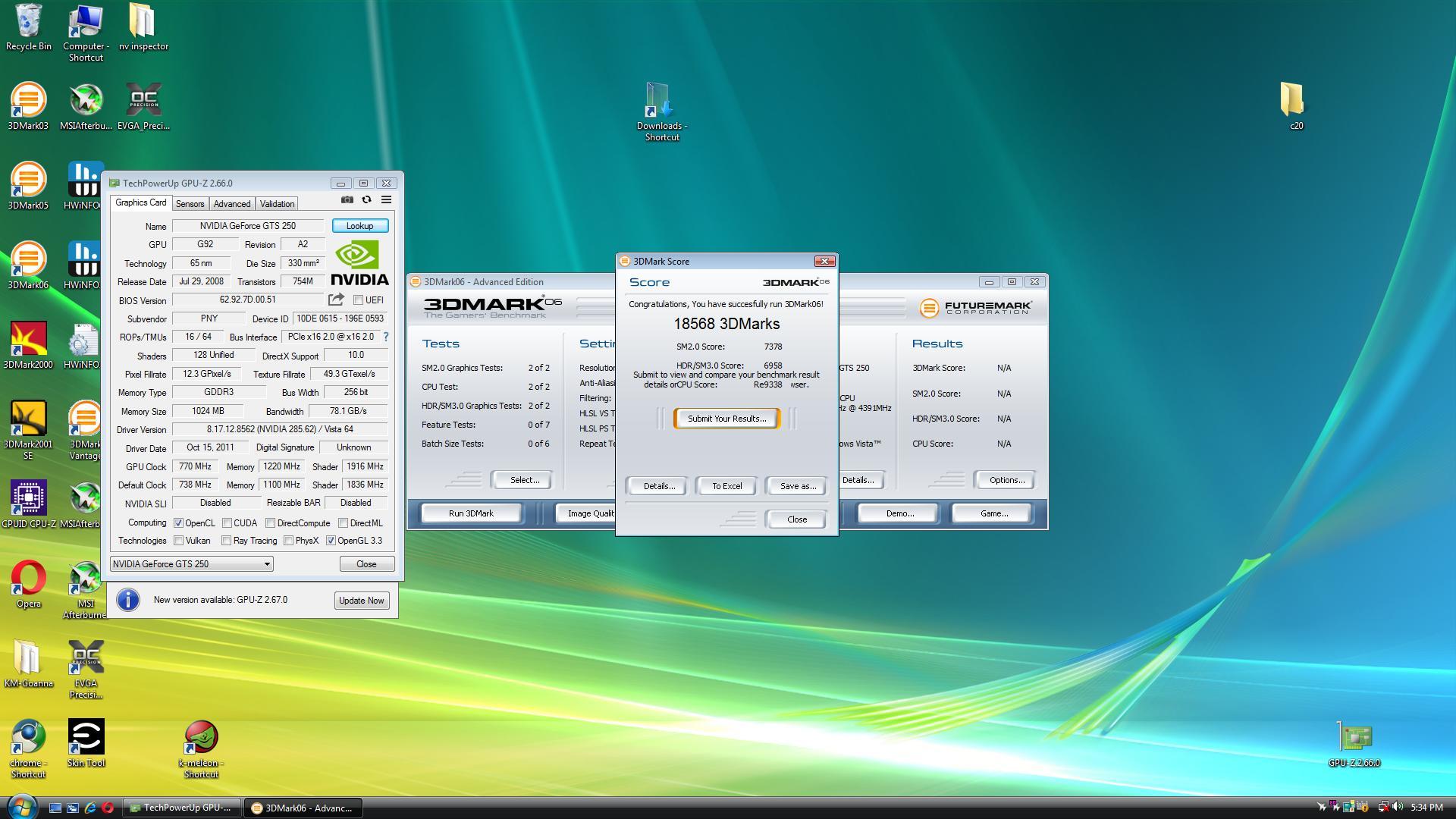Image resolution: width=1456 pixels, height=819 pixels.
Task: Click Update Now for GPU-Z
Action: coord(361,601)
